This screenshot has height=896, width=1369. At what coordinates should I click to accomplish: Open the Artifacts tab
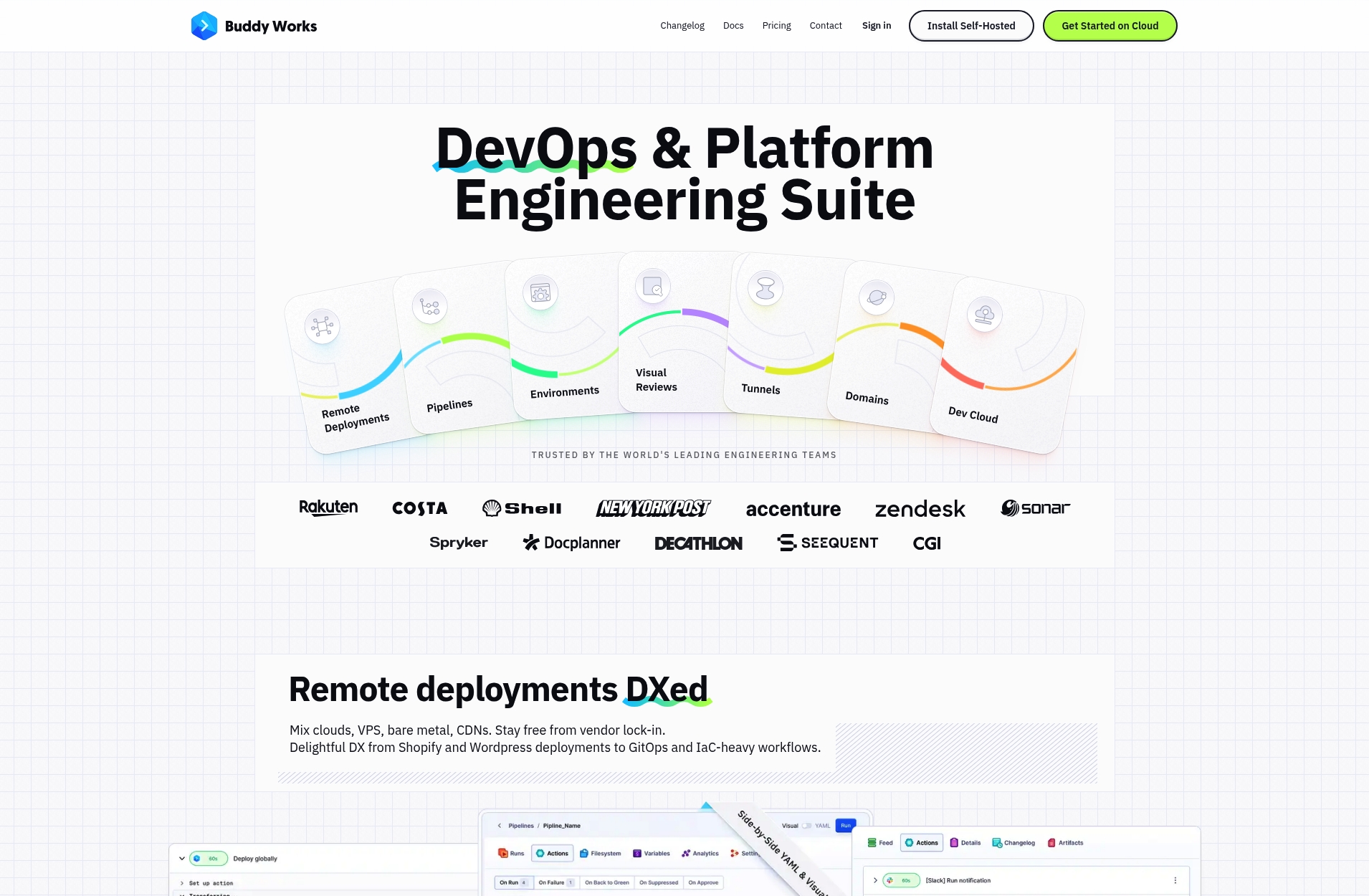tap(1066, 843)
